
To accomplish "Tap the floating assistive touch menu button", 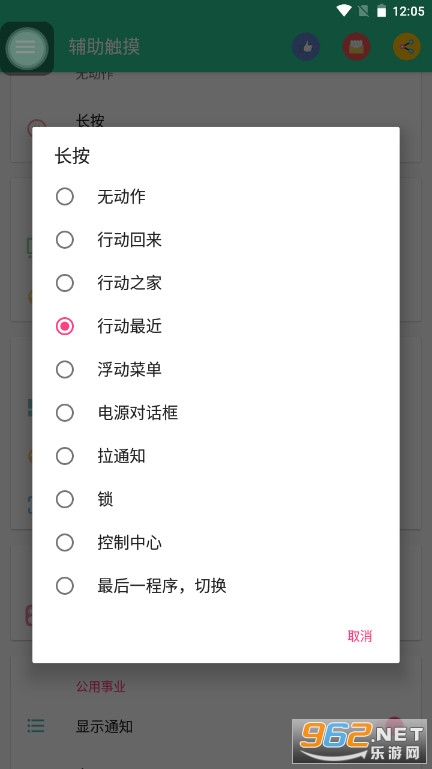I will pyautogui.click(x=26, y=48).
